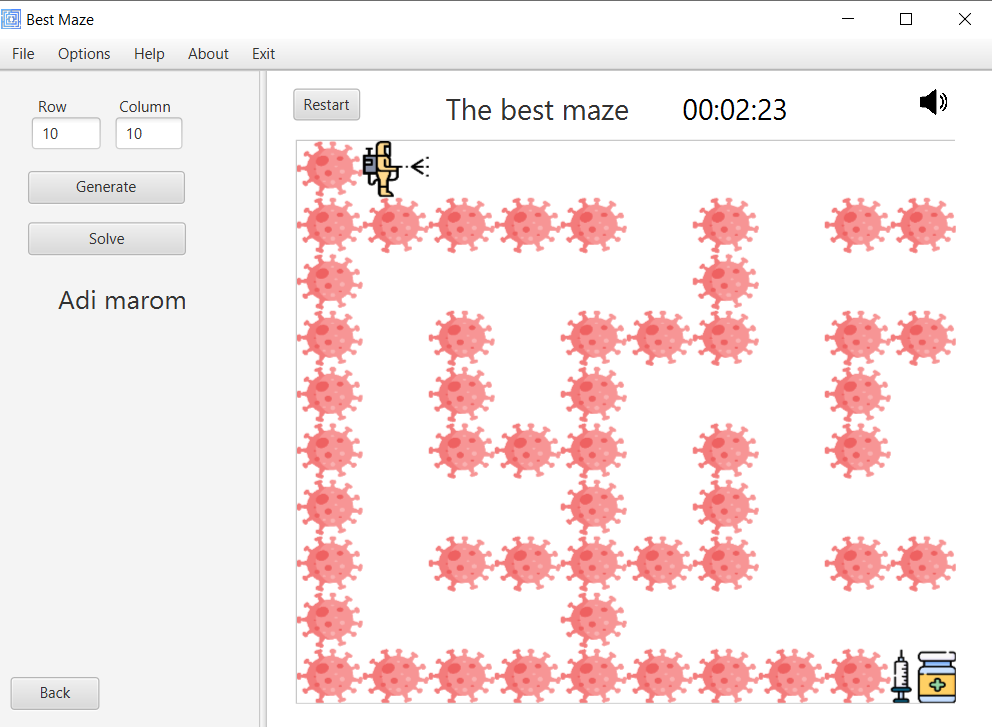The image size is (992, 727).
Task: Click the 00:02:23 timer display
Action: coord(734,110)
